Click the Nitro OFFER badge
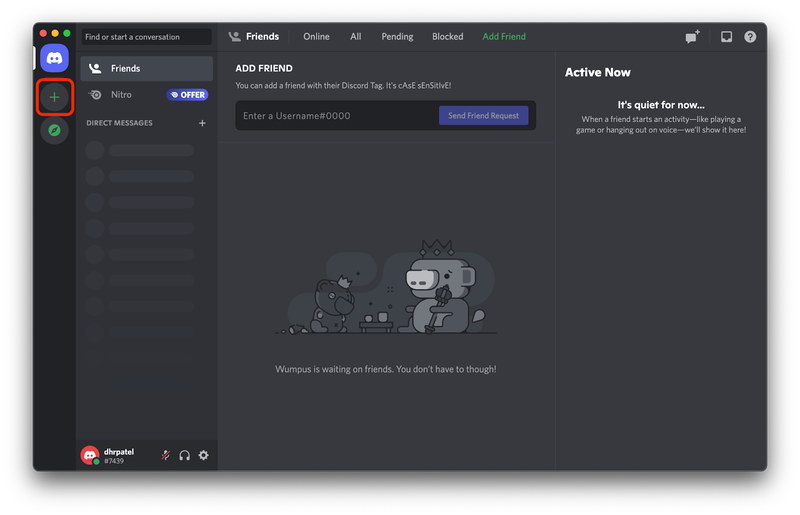Image resolution: width=800 pixels, height=515 pixels. [x=188, y=95]
